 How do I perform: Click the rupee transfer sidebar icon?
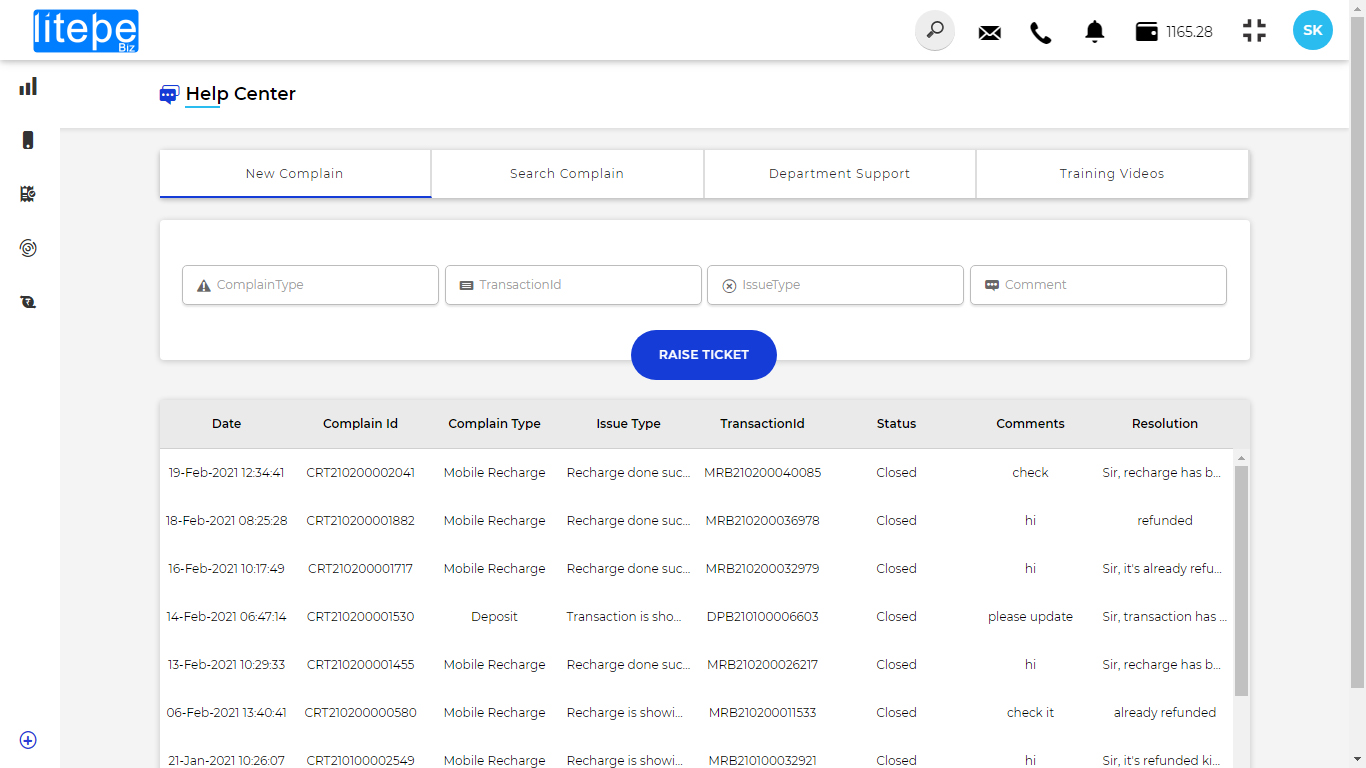coord(28,301)
